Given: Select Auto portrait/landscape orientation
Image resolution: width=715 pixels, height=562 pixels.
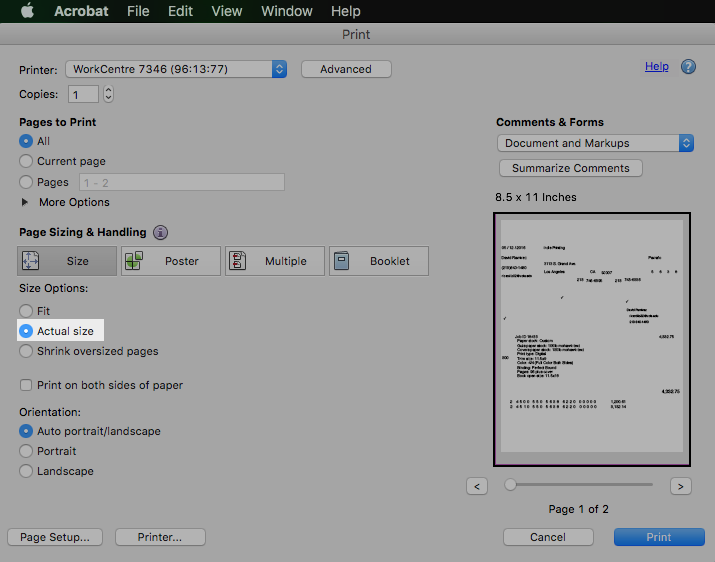Looking at the screenshot, I should coord(26,431).
